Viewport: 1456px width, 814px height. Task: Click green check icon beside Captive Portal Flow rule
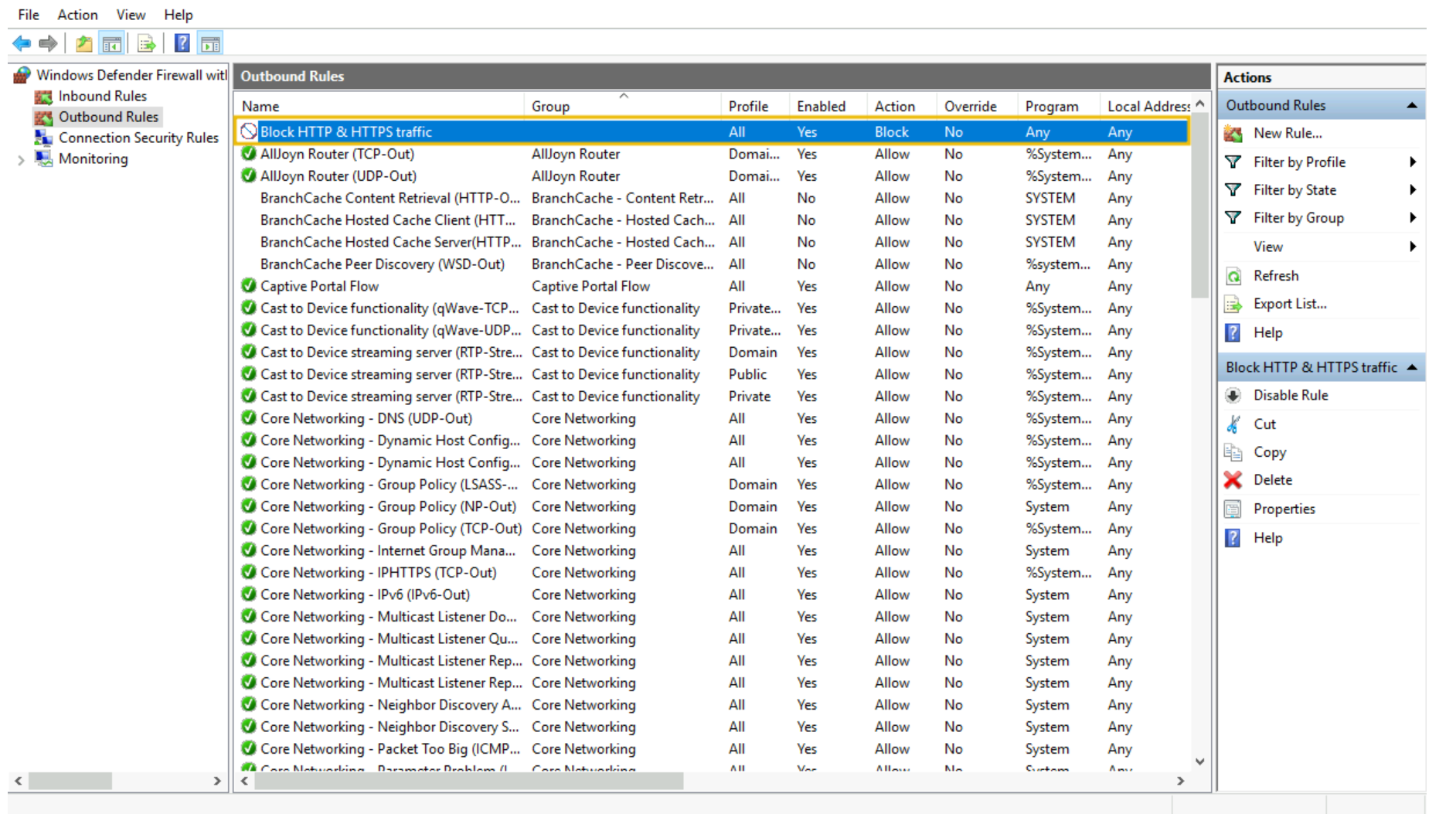point(248,285)
